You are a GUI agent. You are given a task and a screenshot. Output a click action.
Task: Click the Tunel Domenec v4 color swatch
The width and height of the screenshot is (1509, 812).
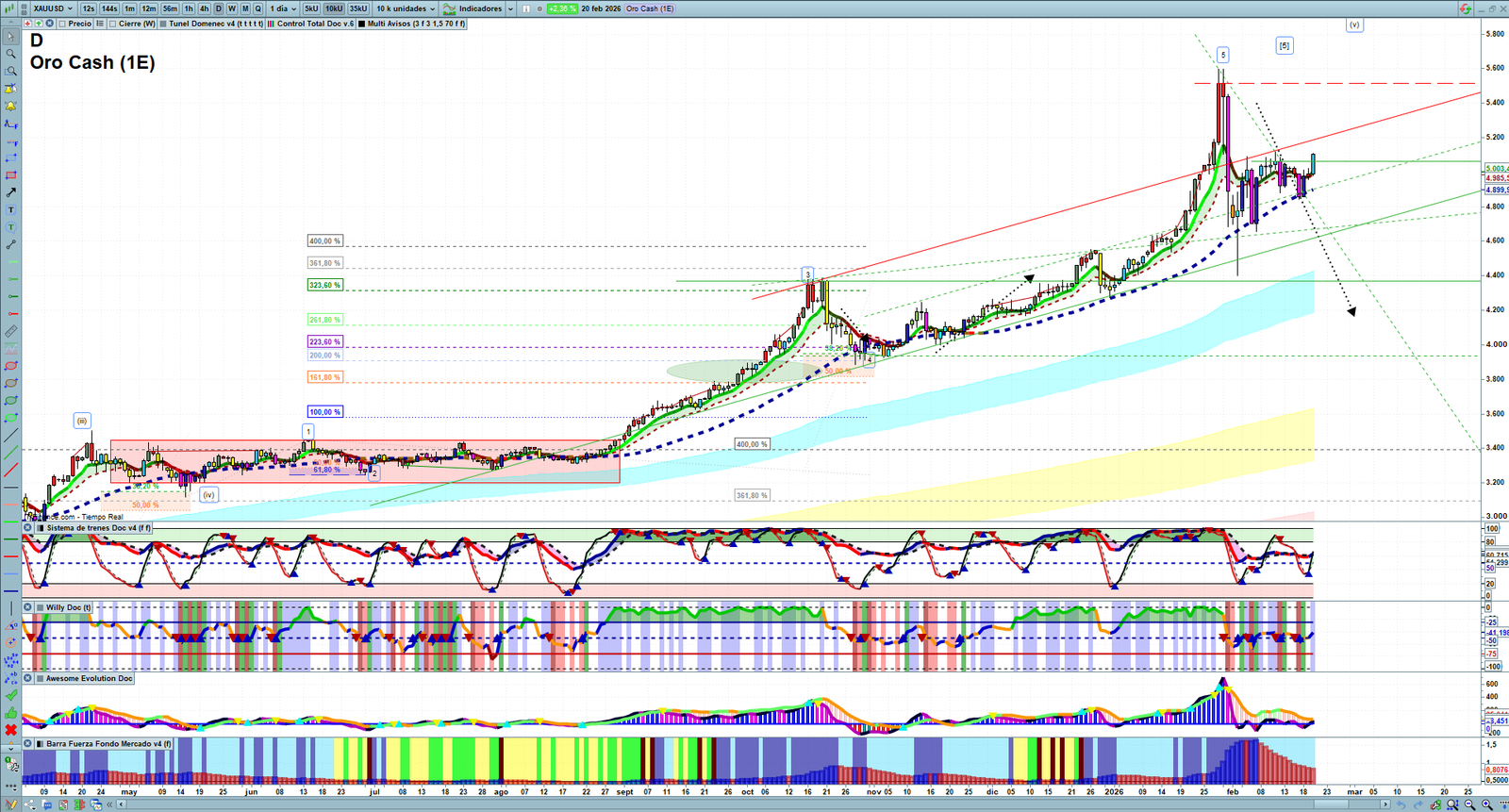(163, 24)
